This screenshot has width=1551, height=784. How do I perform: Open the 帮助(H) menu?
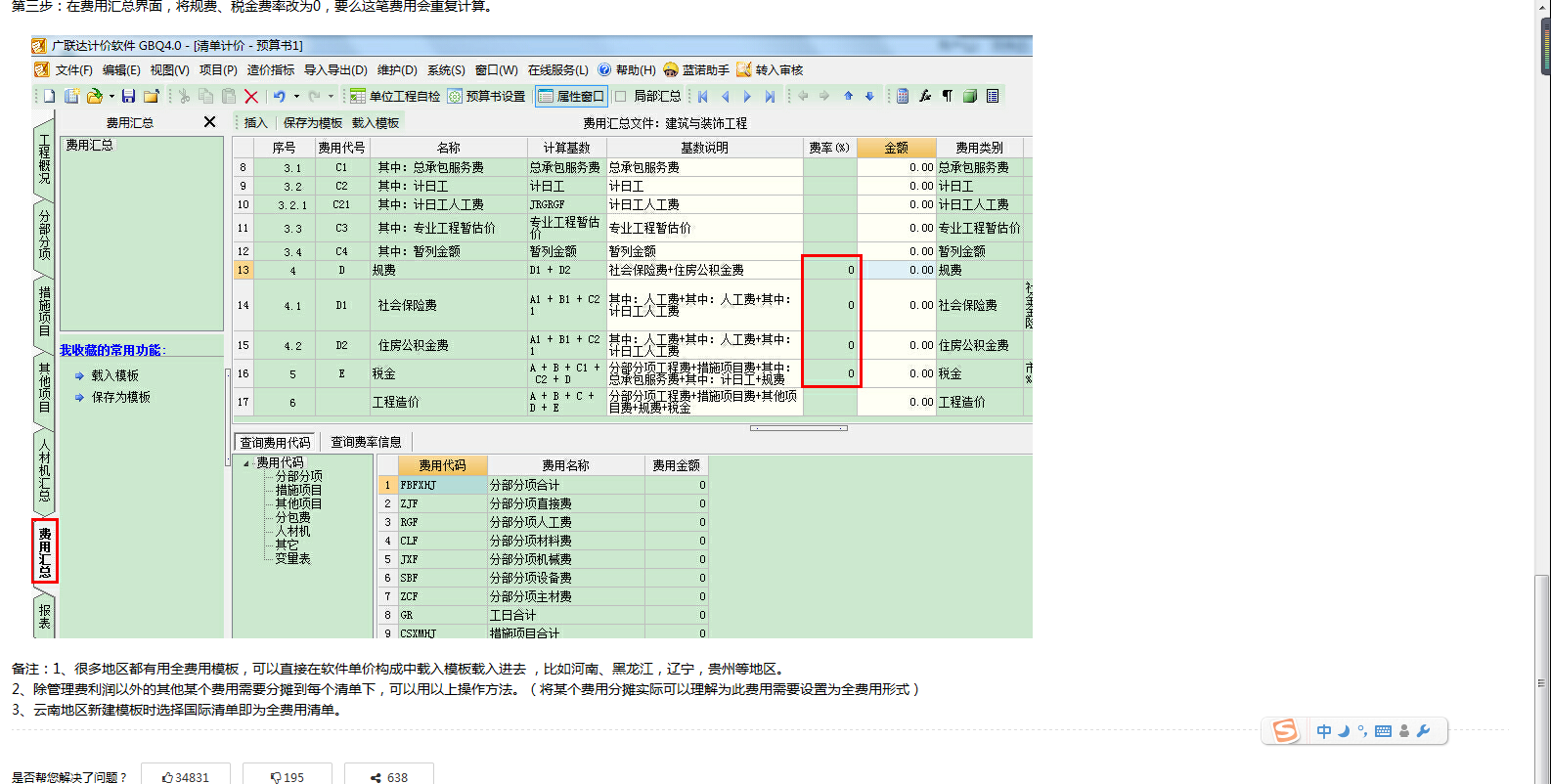(x=627, y=70)
